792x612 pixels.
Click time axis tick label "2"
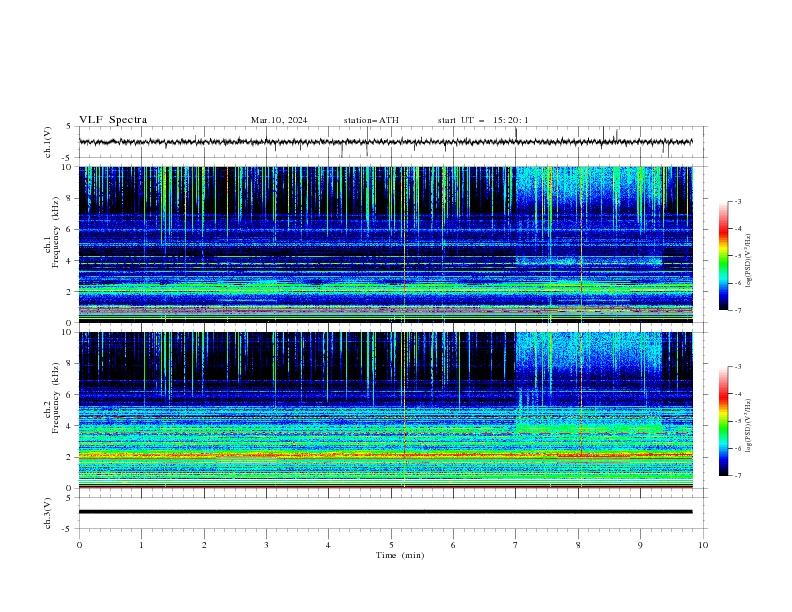point(204,545)
